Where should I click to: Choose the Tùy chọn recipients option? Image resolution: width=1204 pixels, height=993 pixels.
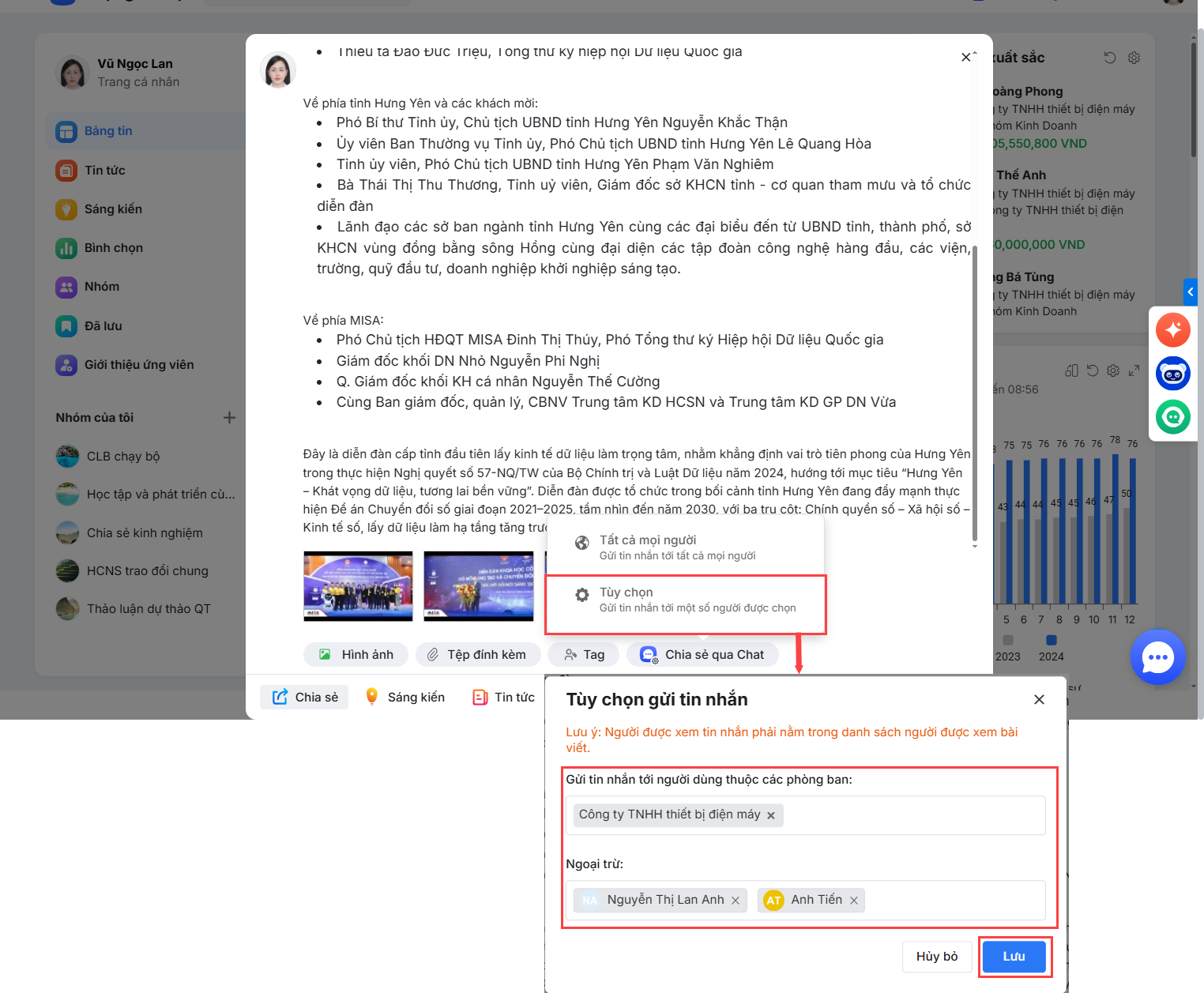686,604
